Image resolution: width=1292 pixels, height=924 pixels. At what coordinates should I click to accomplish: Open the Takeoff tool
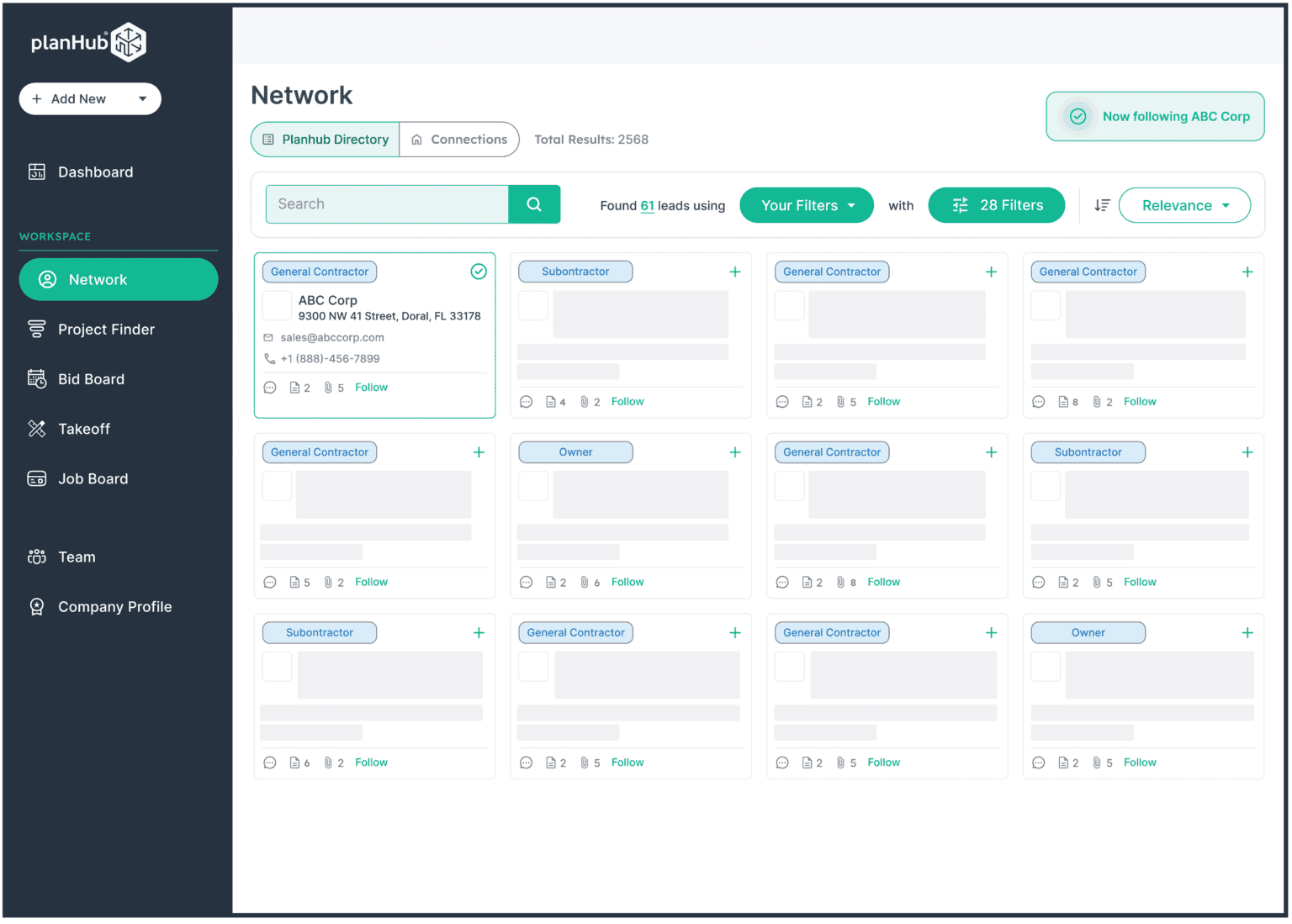coord(84,429)
